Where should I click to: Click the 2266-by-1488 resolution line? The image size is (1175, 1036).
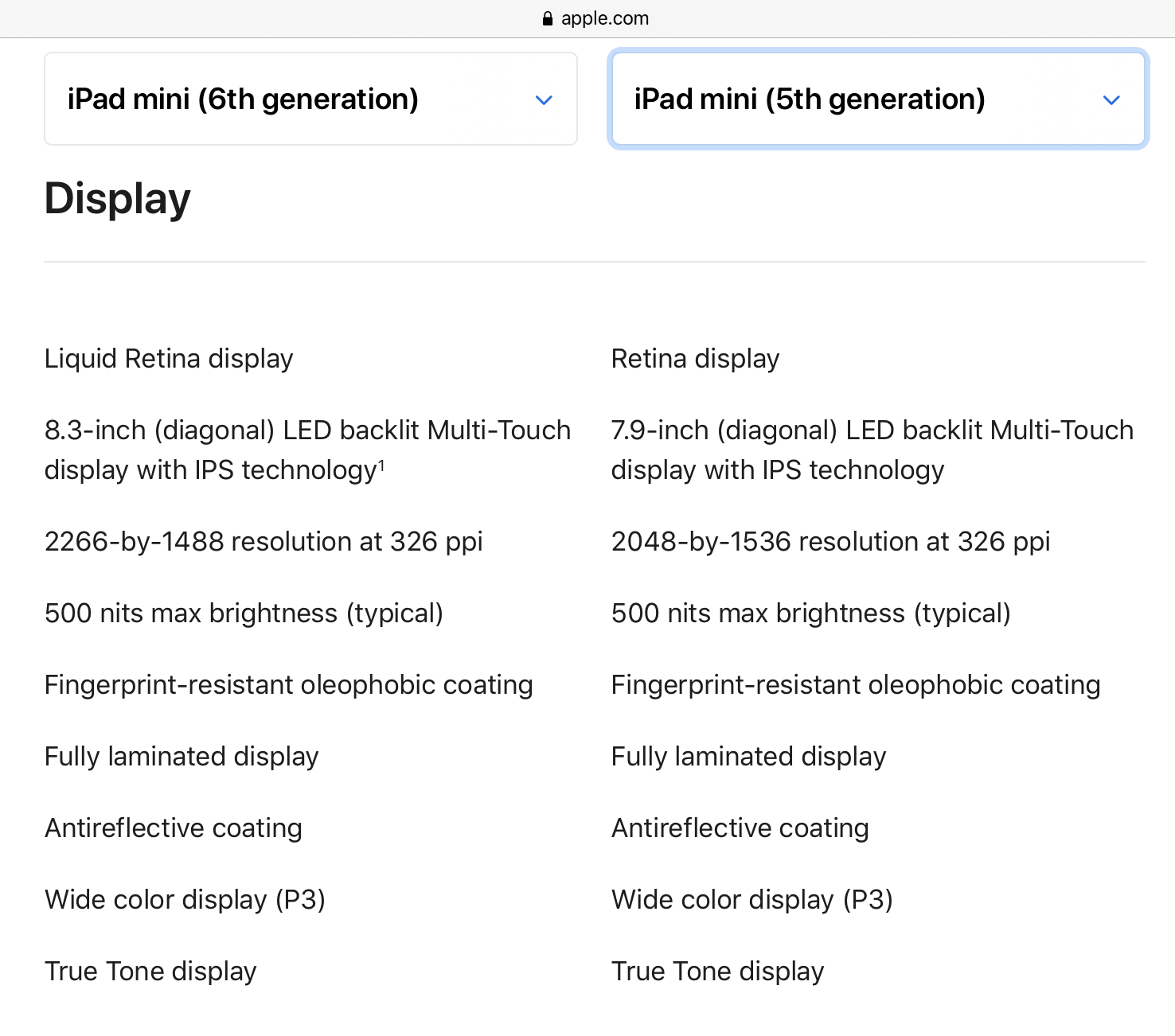coord(263,542)
